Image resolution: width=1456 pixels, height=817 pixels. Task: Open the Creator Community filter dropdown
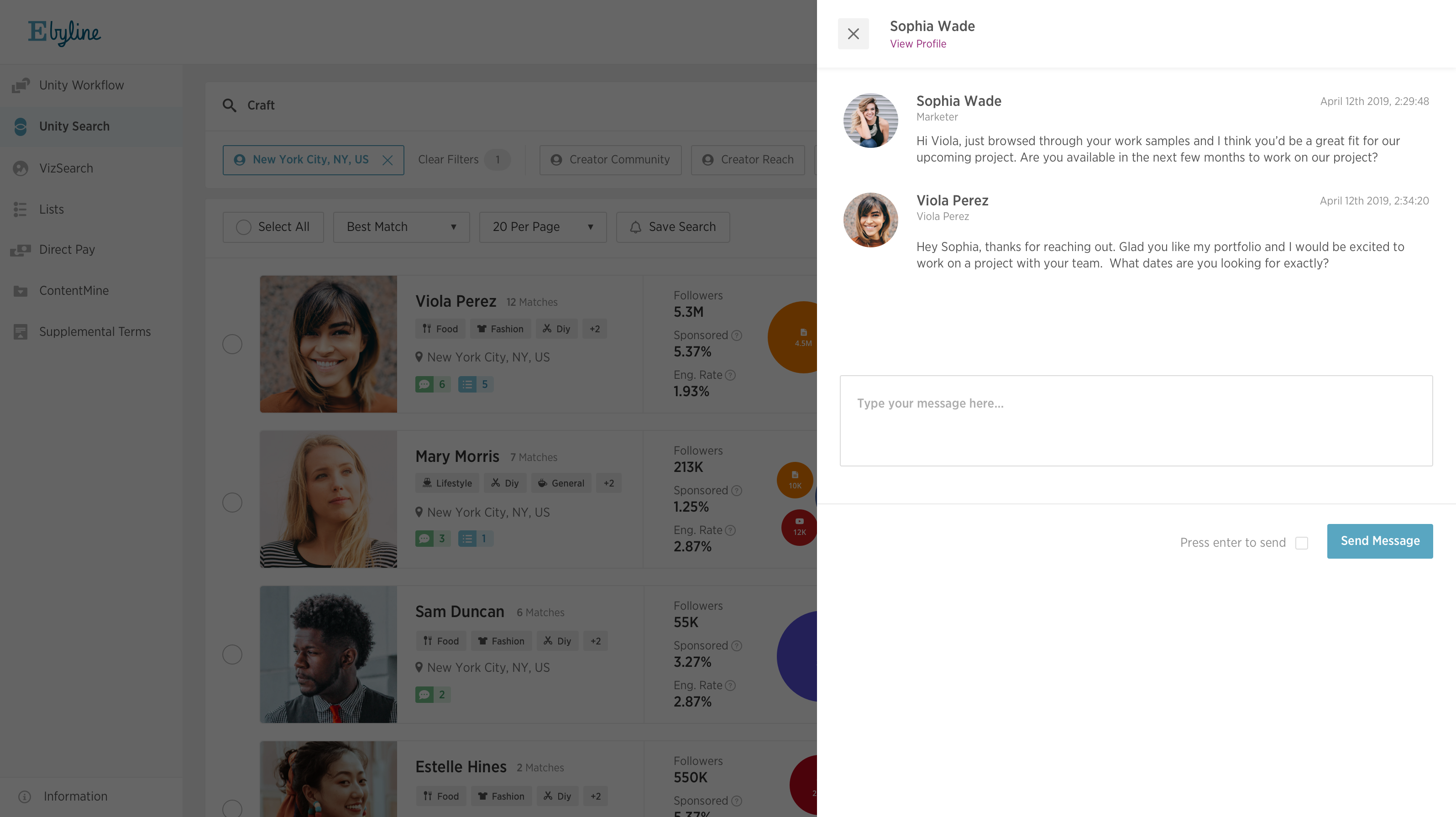610,160
